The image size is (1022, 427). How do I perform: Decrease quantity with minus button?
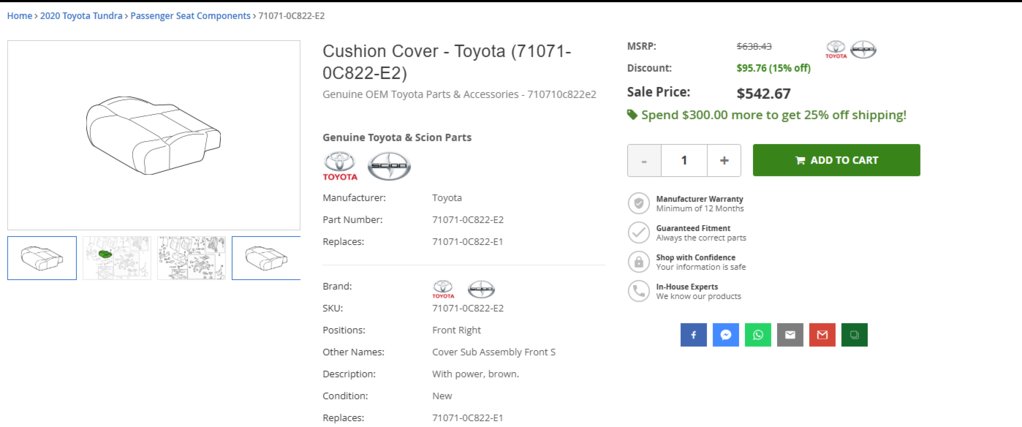point(644,160)
